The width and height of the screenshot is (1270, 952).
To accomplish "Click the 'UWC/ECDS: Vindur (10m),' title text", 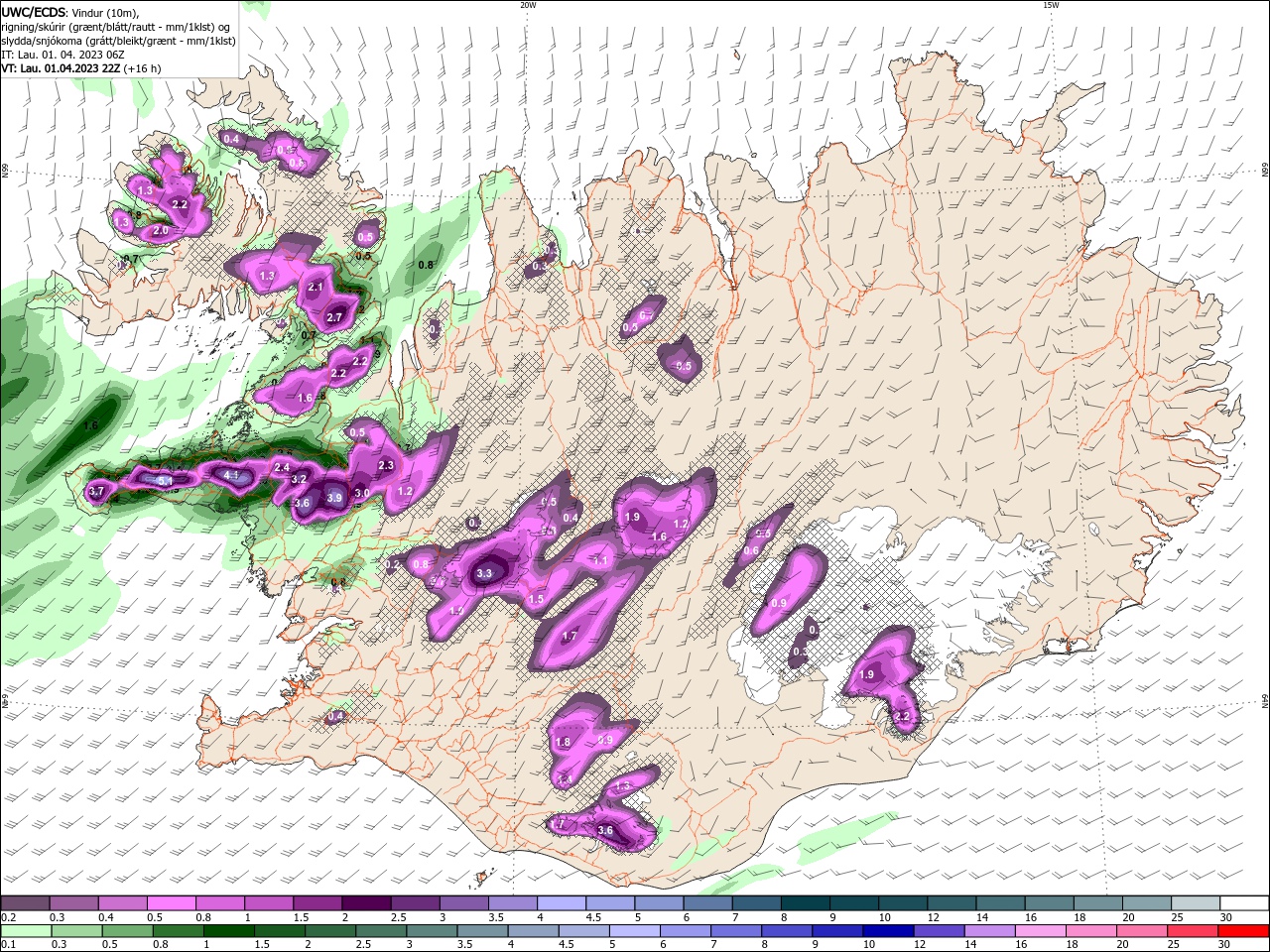I will (x=70, y=13).
